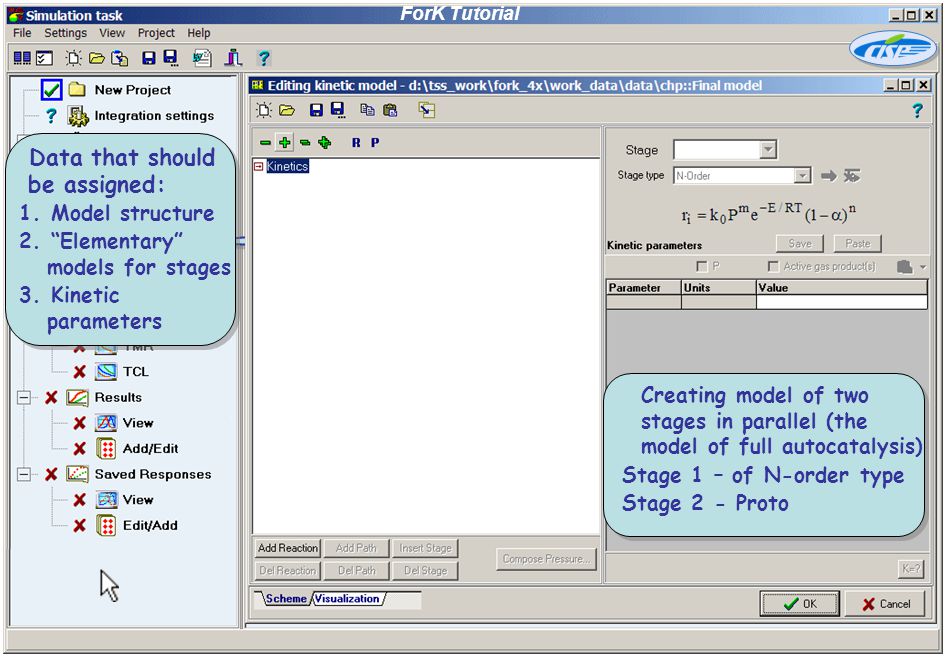
Task: Copy model using kinetic editor copy icon
Action: 367,110
